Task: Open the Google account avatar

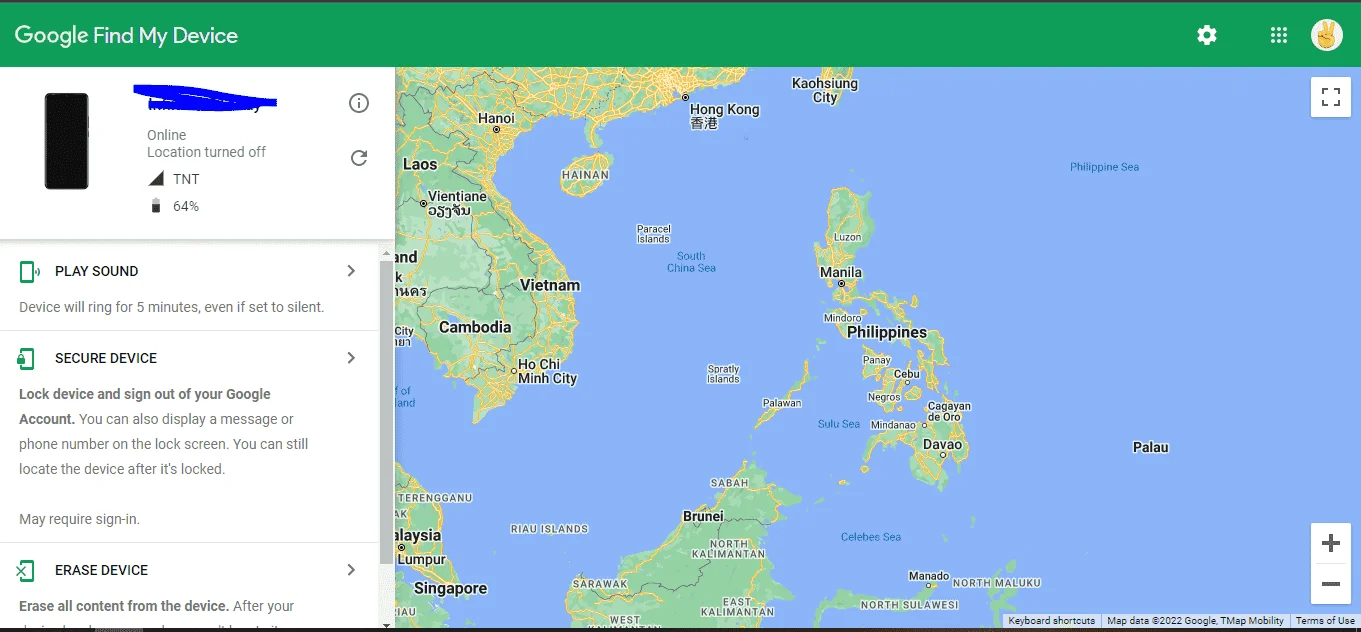Action: pyautogui.click(x=1327, y=35)
